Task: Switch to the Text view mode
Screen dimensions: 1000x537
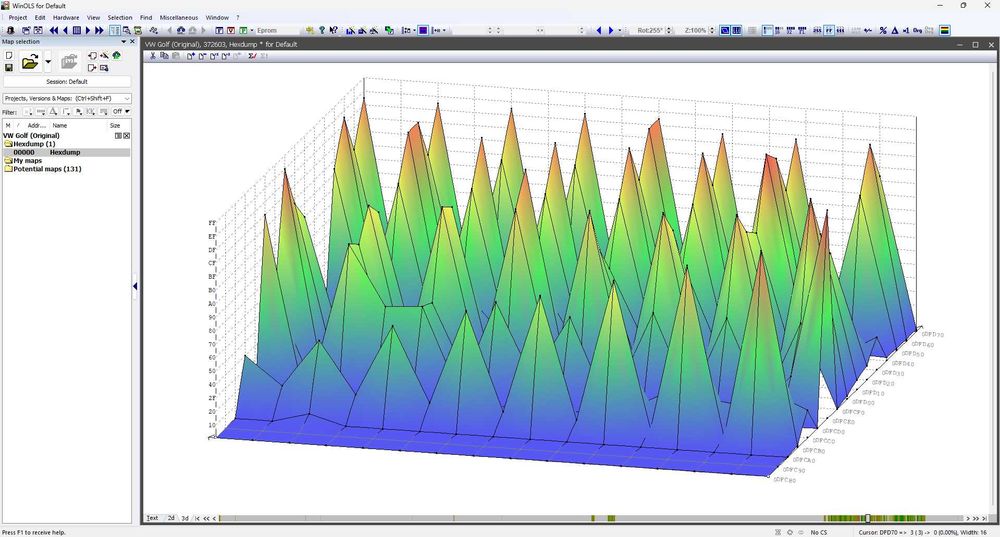Action: [153, 518]
